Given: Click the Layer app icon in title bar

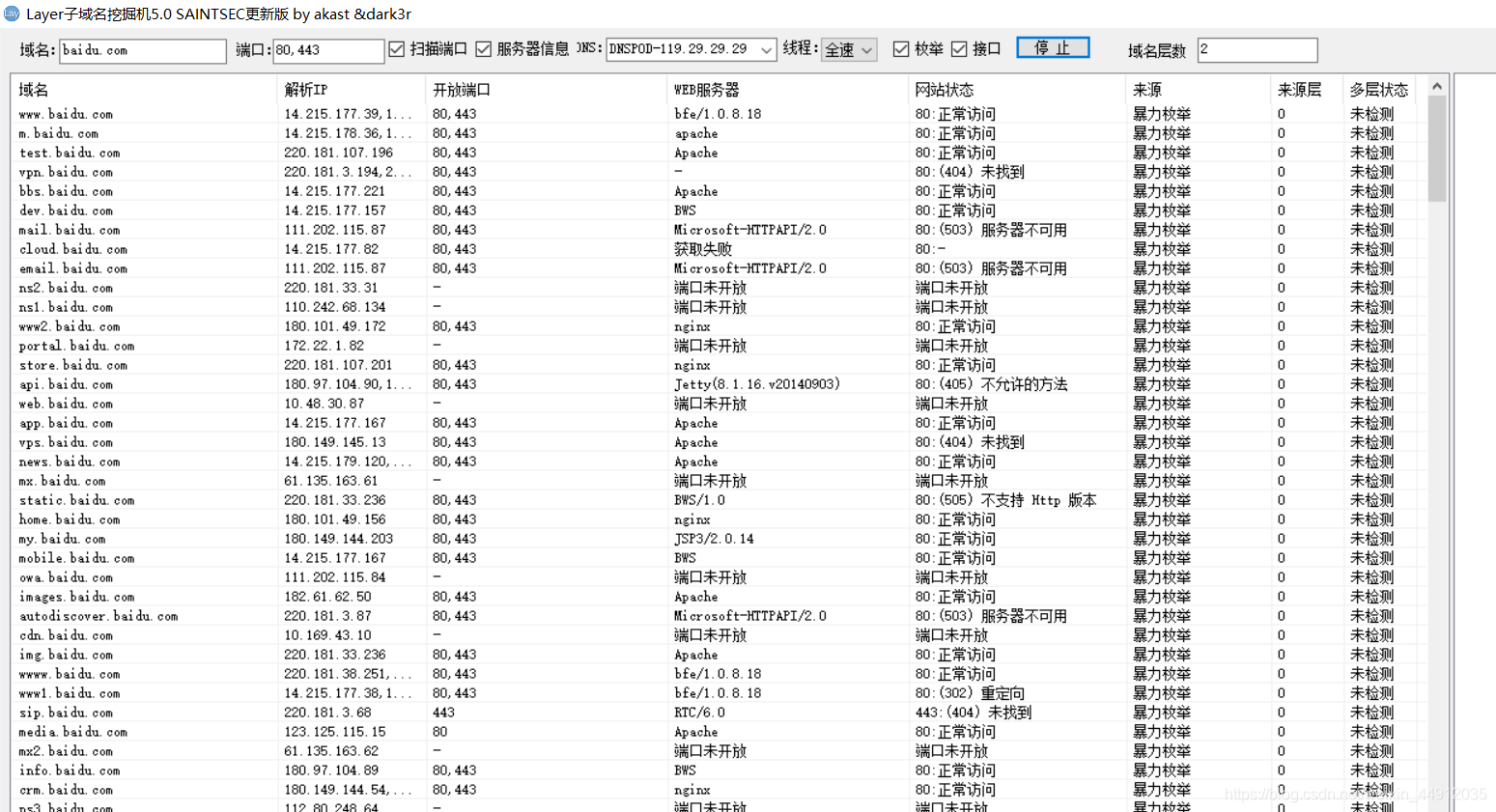Looking at the screenshot, I should tap(12, 14).
